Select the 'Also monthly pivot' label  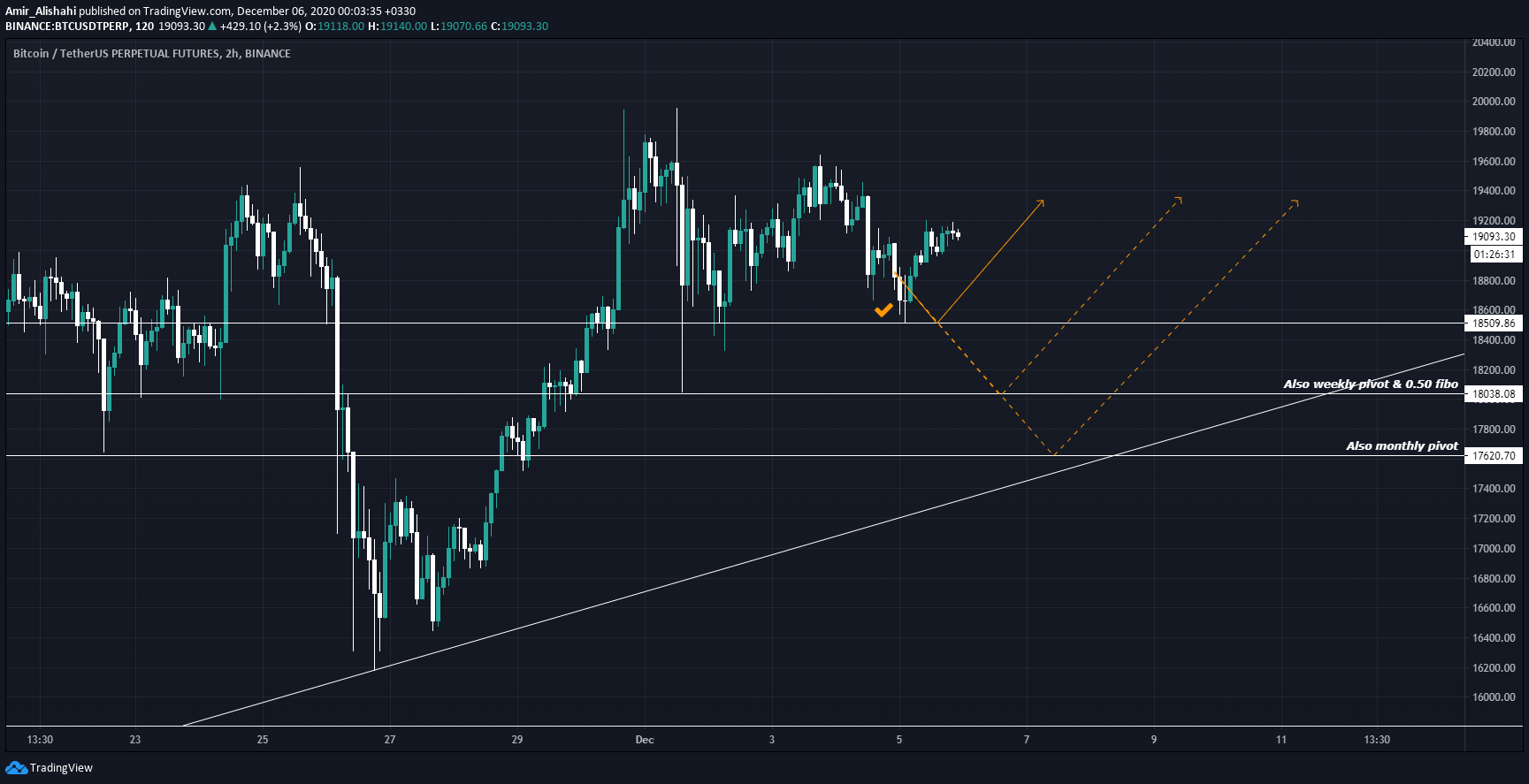click(x=1402, y=445)
